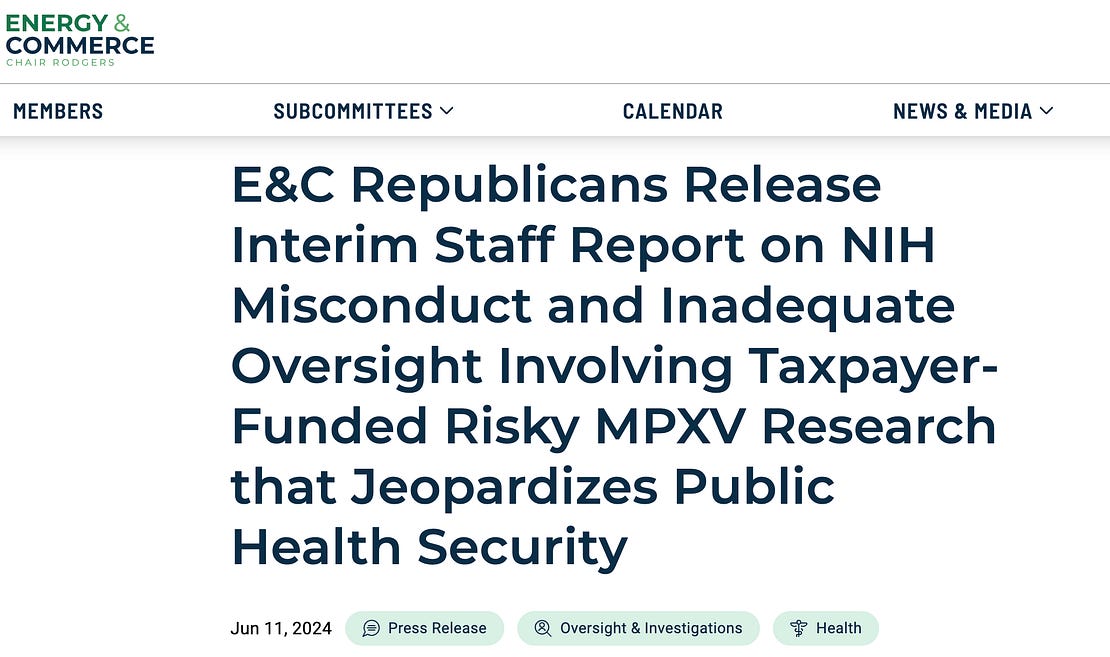Expand the News & Media dropdown chevron
Screen dimensions: 1110x657
coord(1047,111)
